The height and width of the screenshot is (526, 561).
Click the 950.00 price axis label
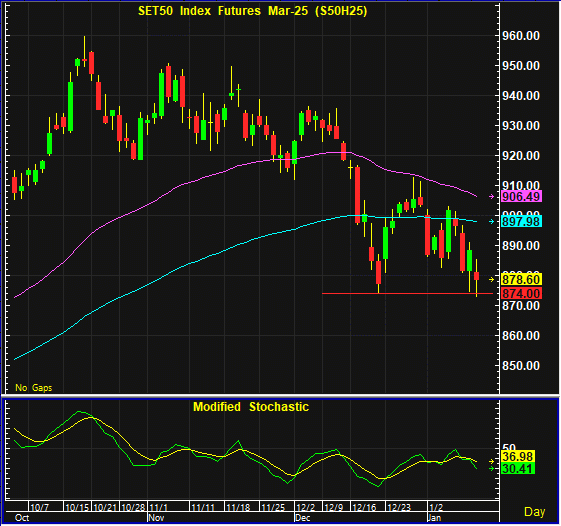[521, 66]
